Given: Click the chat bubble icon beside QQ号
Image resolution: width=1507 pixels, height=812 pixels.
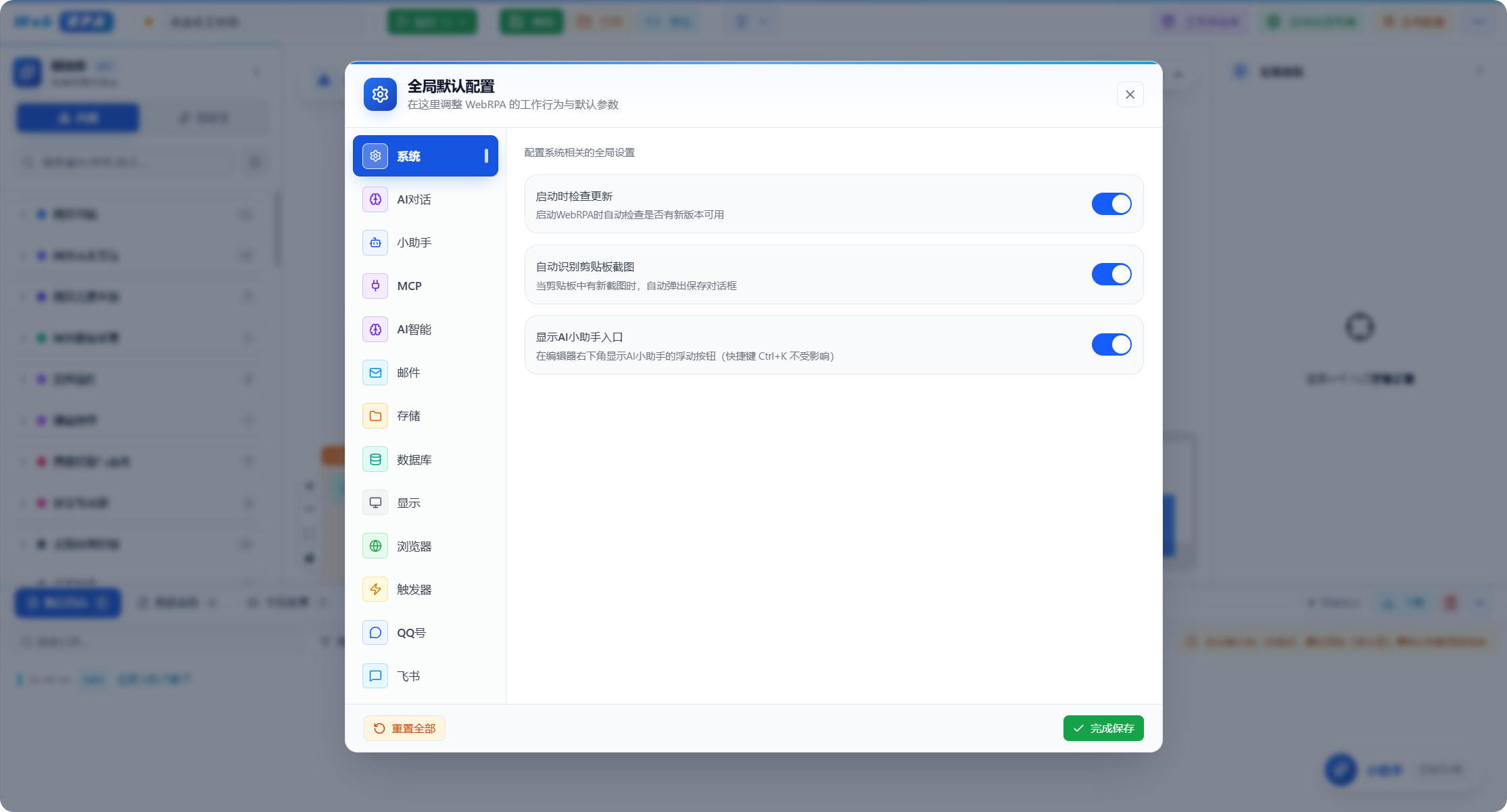Looking at the screenshot, I should (375, 633).
